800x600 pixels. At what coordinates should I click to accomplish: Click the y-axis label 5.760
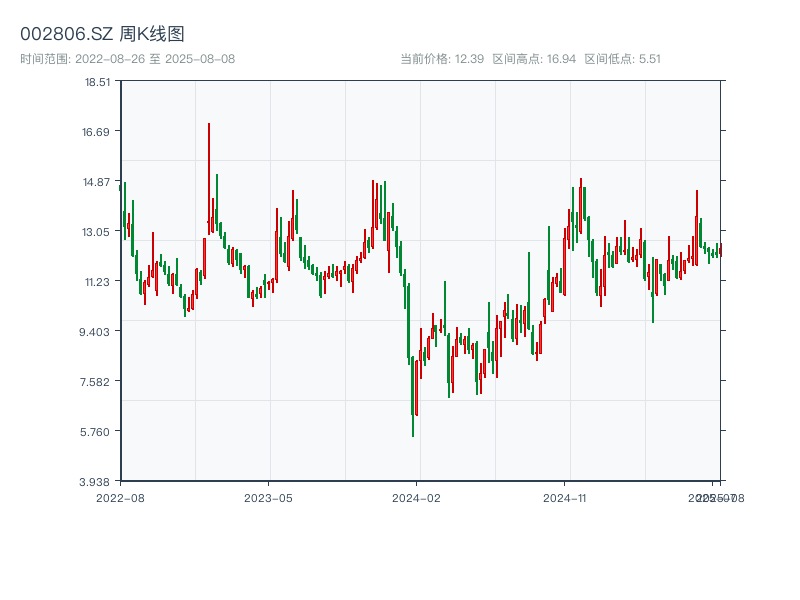[95, 432]
